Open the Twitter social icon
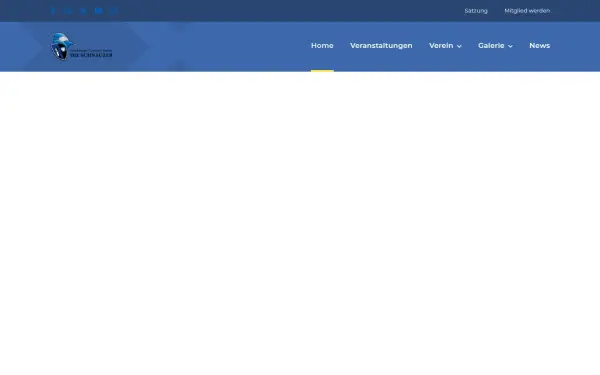 (83, 11)
